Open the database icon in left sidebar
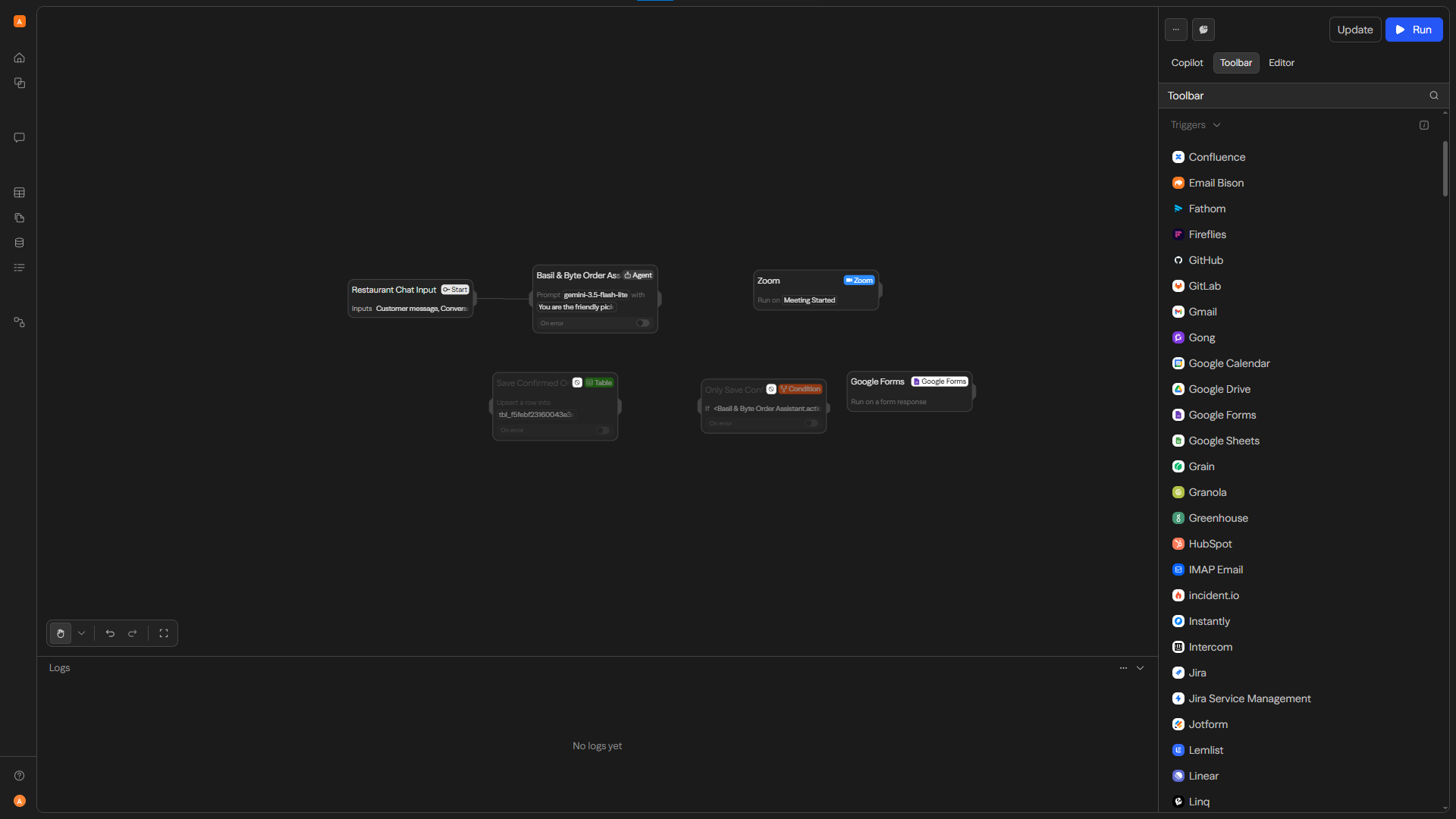The height and width of the screenshot is (819, 1456). click(20, 243)
